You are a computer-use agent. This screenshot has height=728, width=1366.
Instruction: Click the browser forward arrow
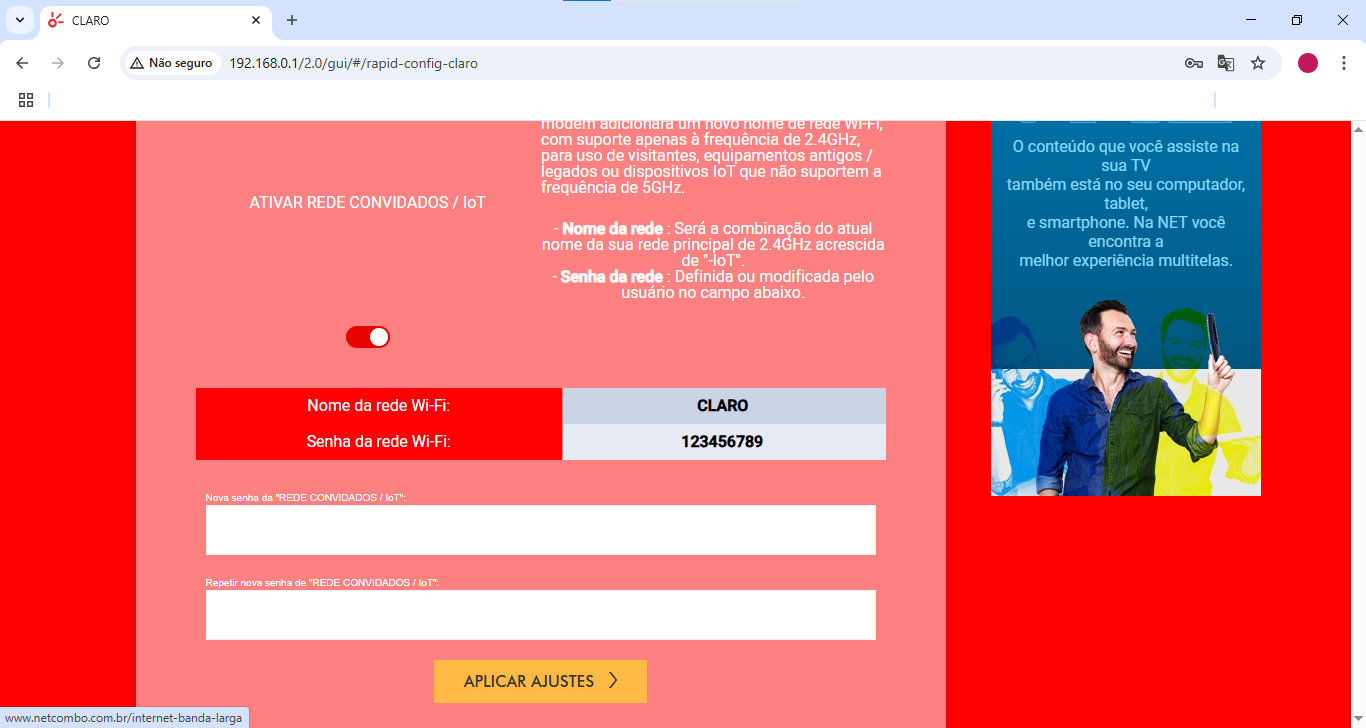(58, 63)
